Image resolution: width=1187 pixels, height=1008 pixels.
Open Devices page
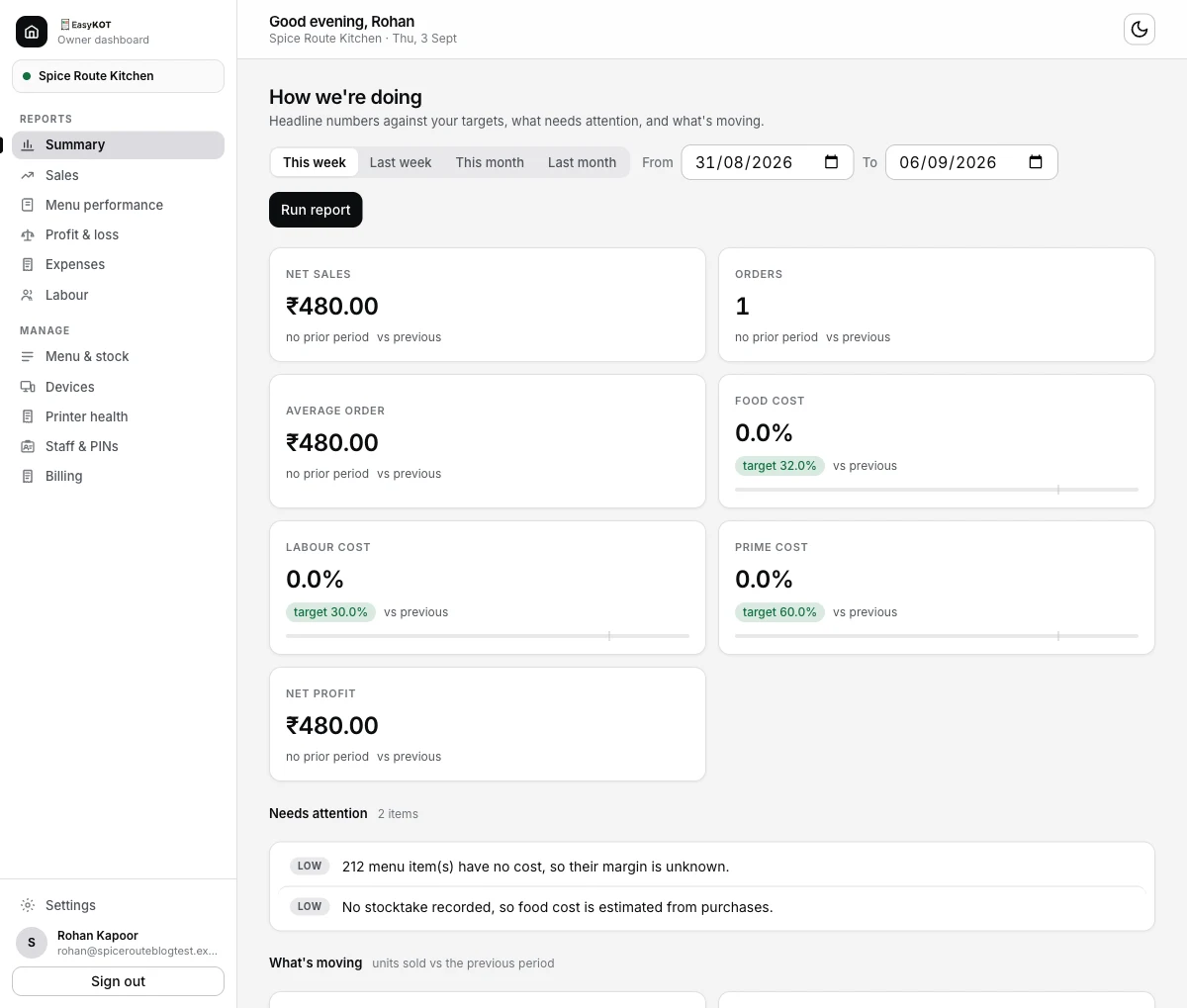click(x=119, y=387)
